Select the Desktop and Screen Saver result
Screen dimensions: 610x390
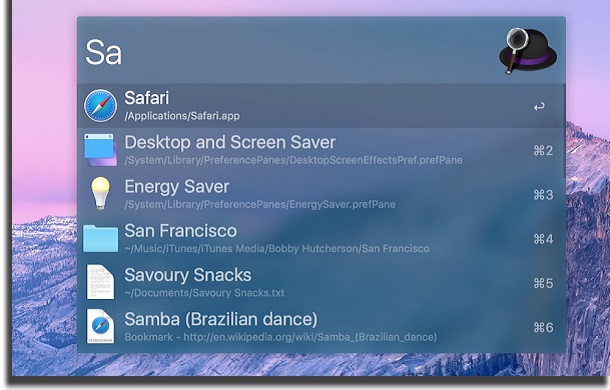click(321, 150)
